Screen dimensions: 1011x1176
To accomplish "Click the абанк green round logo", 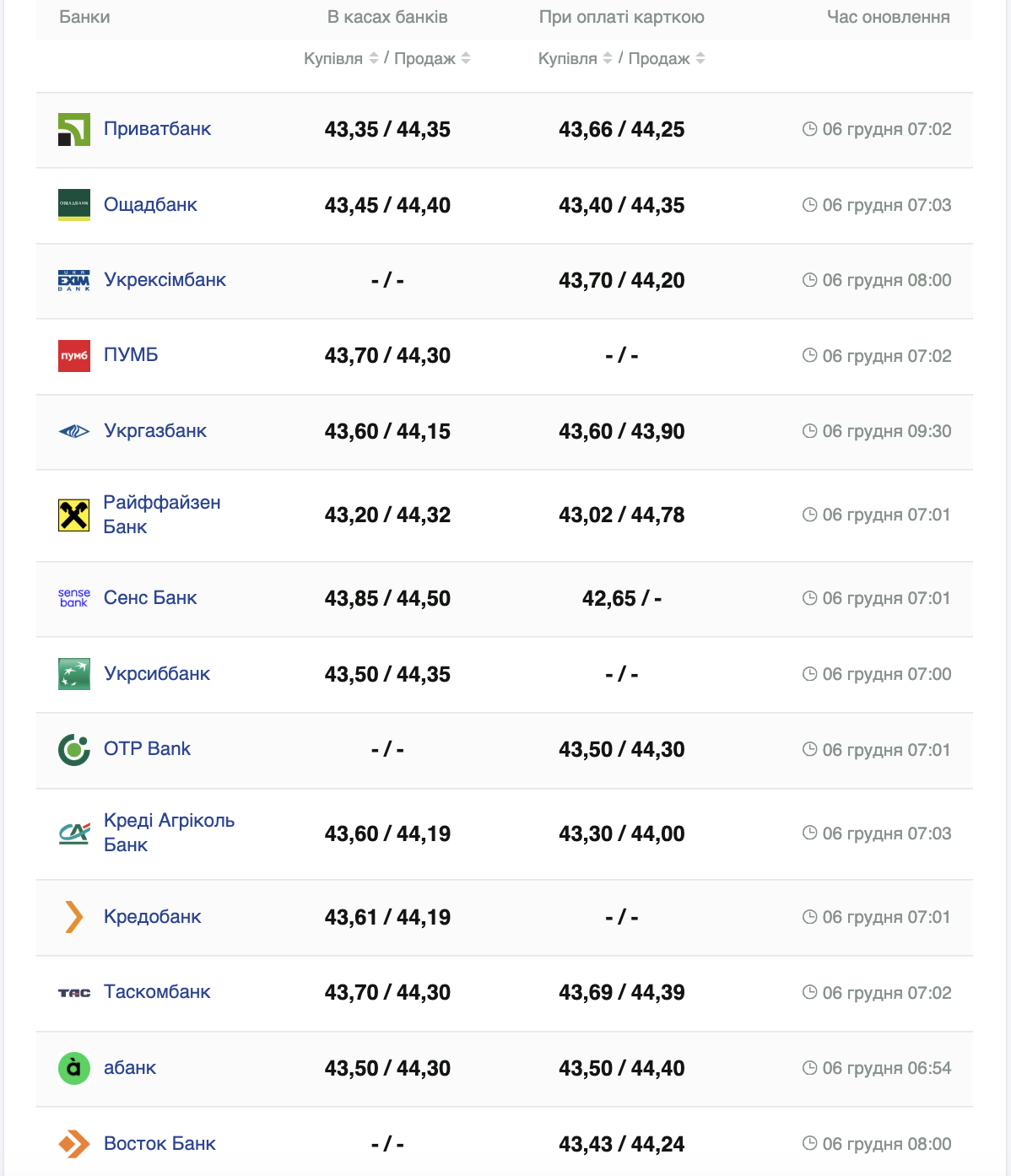I will coord(74,1068).
